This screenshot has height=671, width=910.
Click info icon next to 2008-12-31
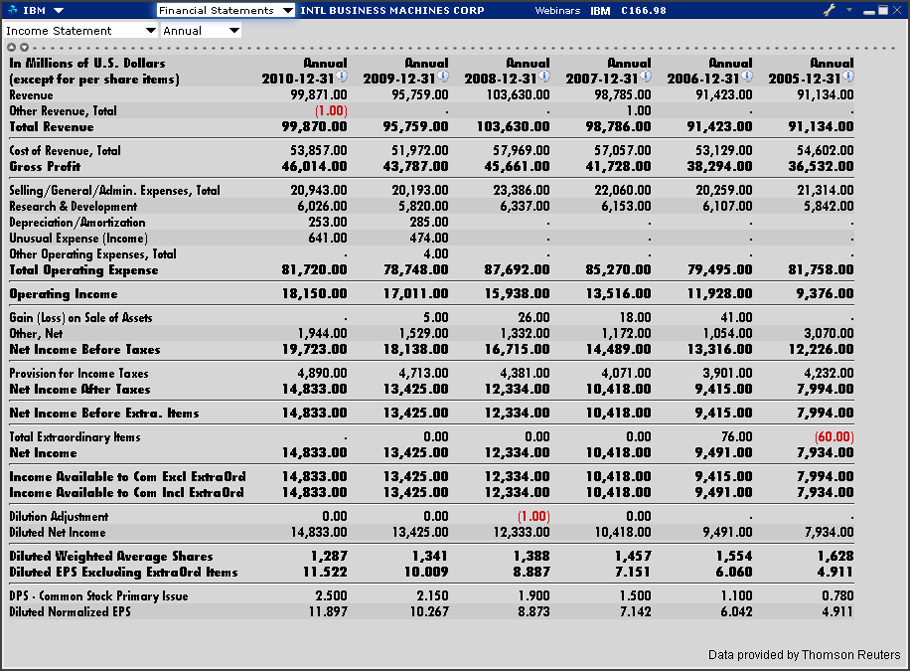(x=544, y=76)
